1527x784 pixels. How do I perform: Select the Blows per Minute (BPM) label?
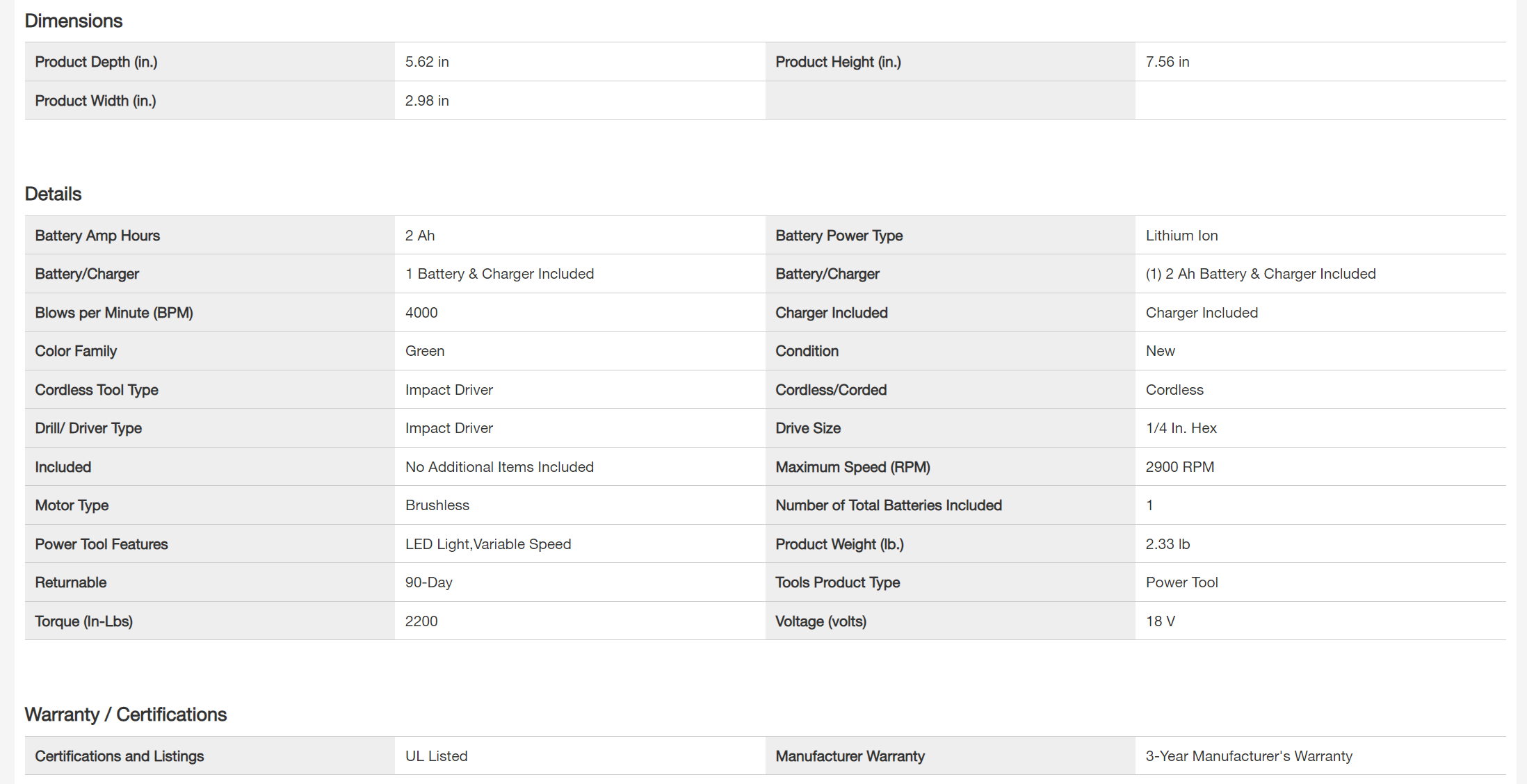click(x=114, y=313)
